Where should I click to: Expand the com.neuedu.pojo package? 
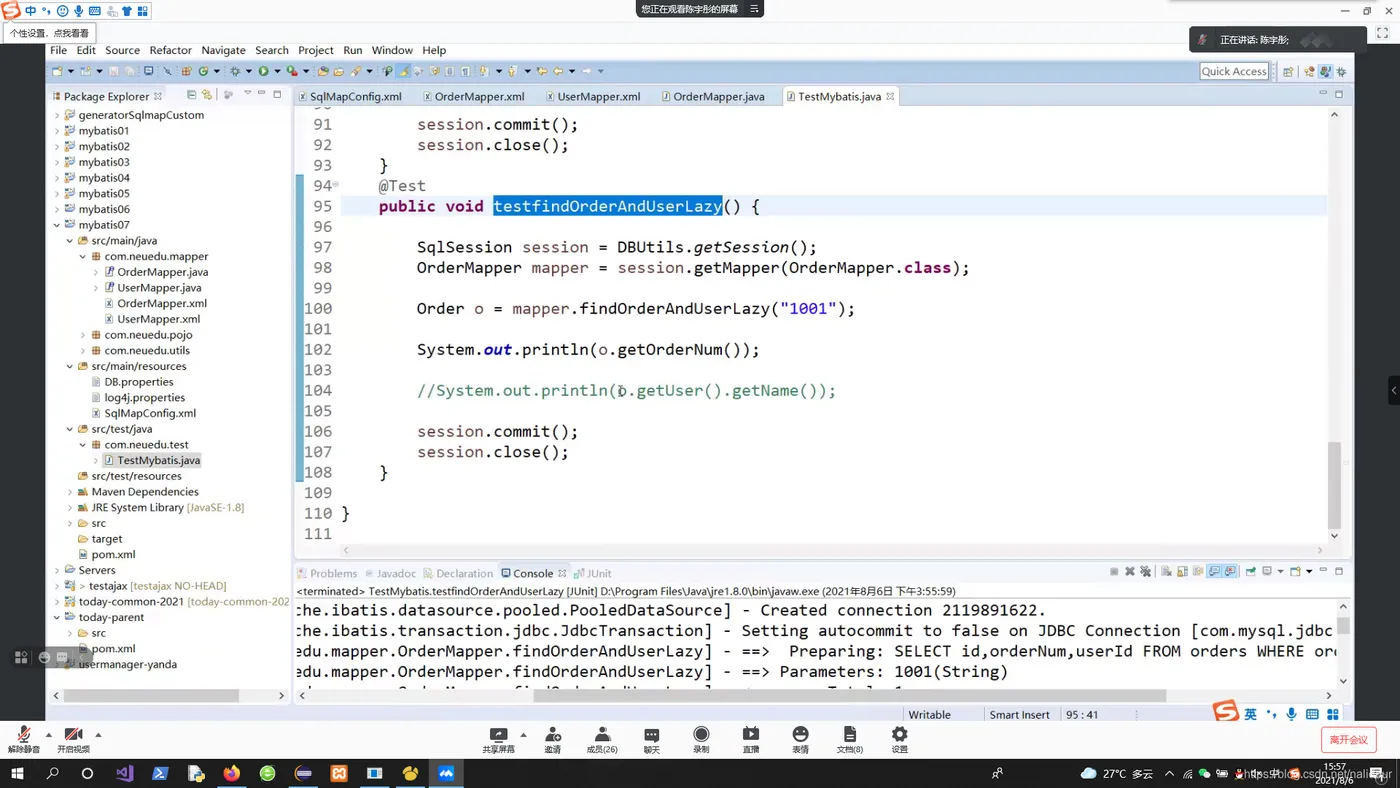83,335
